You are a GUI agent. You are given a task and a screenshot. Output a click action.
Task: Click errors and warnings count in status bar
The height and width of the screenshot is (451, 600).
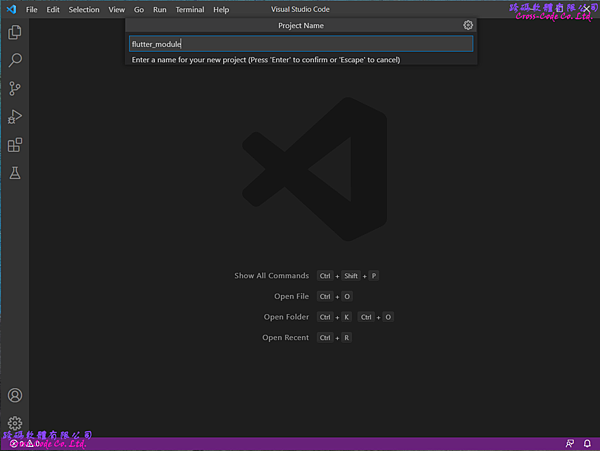[24, 444]
